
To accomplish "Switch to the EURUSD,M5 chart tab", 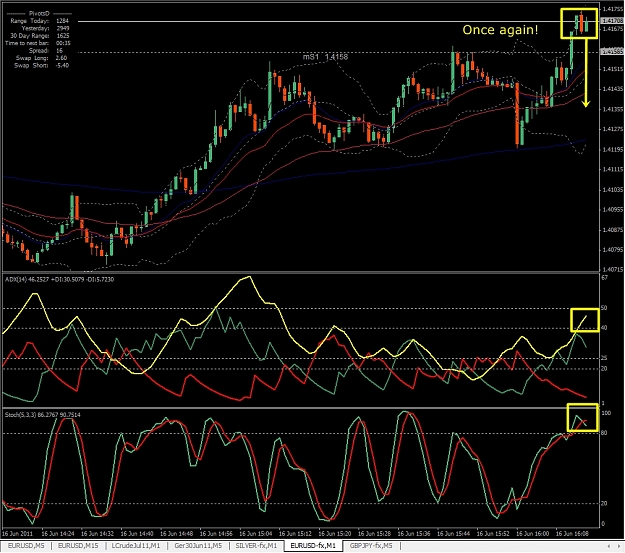I will click(26, 545).
